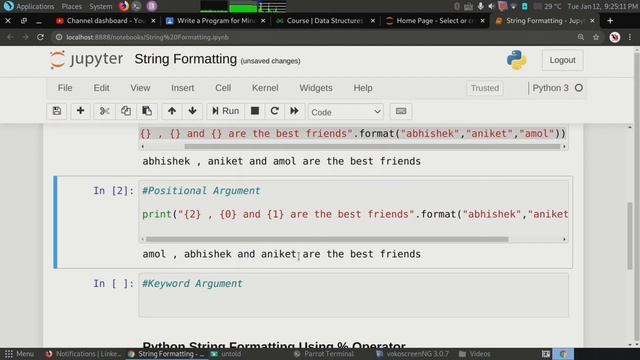This screenshot has width=640, height=360.
Task: Save the notebook with the floppy disk icon
Action: click(57, 111)
